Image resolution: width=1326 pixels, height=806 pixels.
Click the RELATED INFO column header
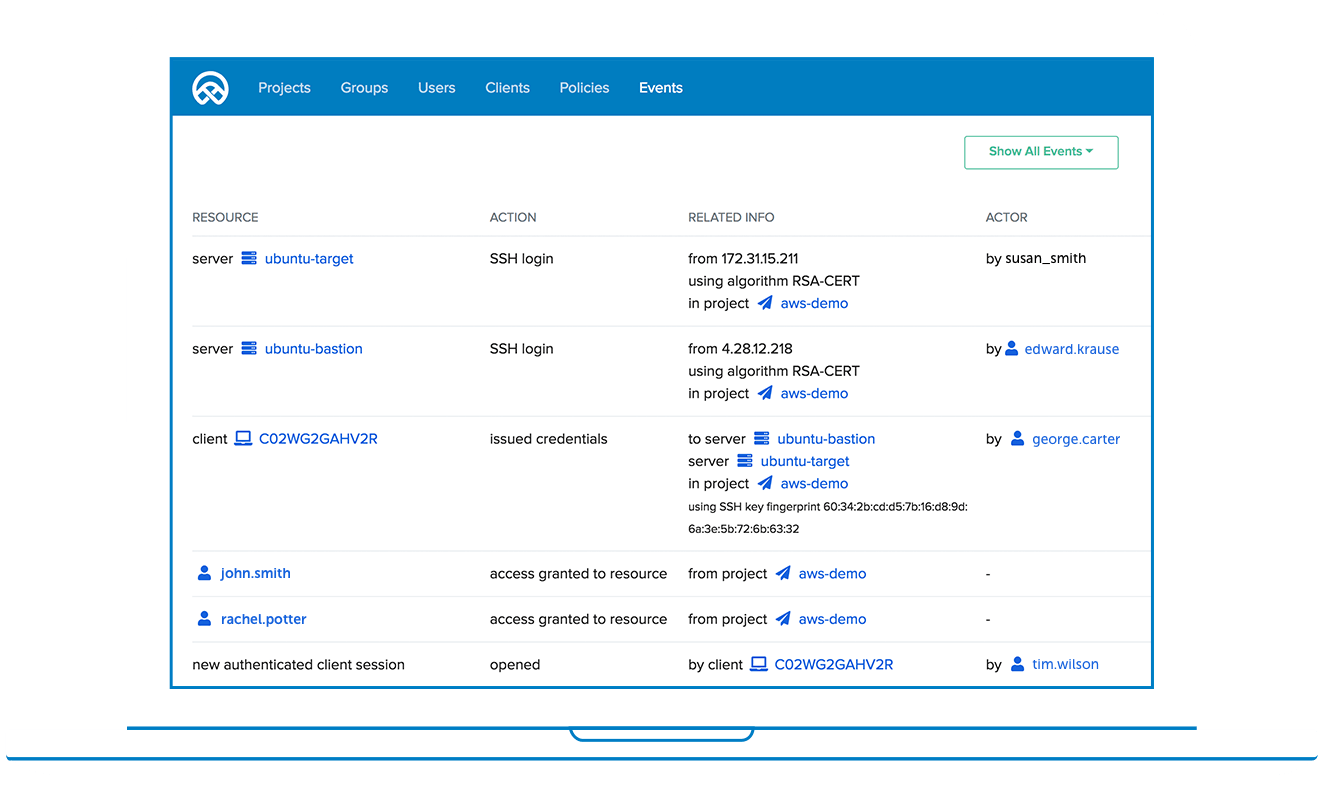731,217
